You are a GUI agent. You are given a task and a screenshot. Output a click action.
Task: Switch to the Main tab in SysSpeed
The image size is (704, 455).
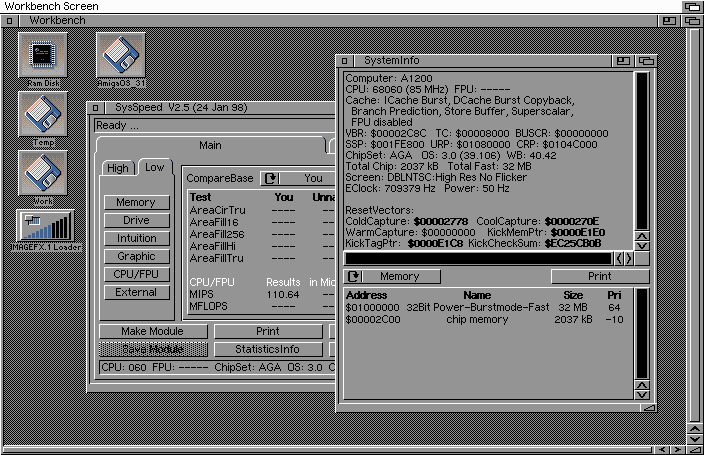[210, 146]
